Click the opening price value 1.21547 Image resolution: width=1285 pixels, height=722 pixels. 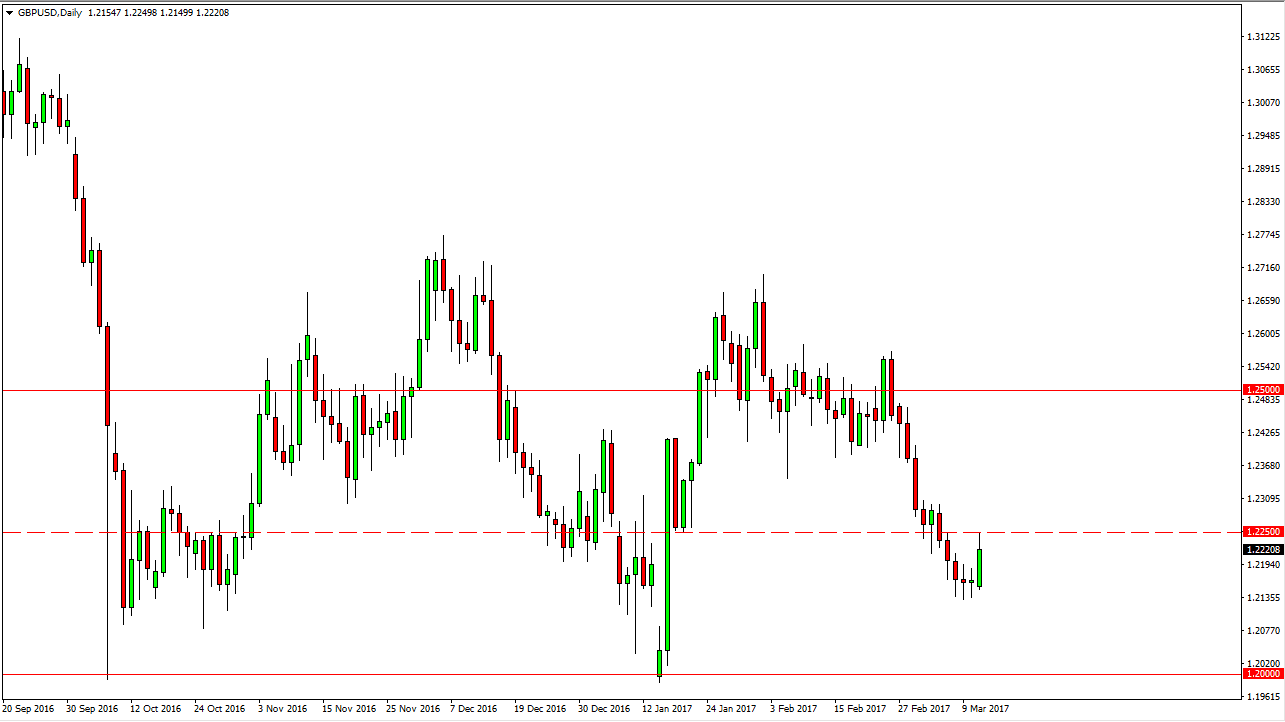[103, 13]
